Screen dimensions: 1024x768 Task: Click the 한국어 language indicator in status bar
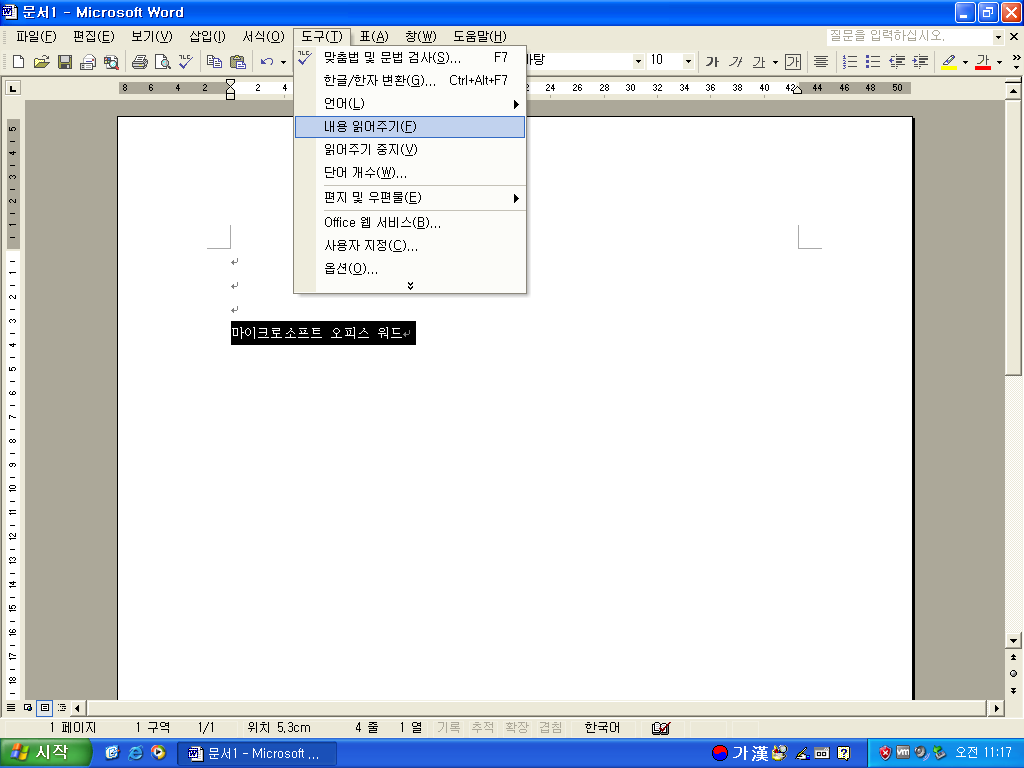pyautogui.click(x=601, y=728)
